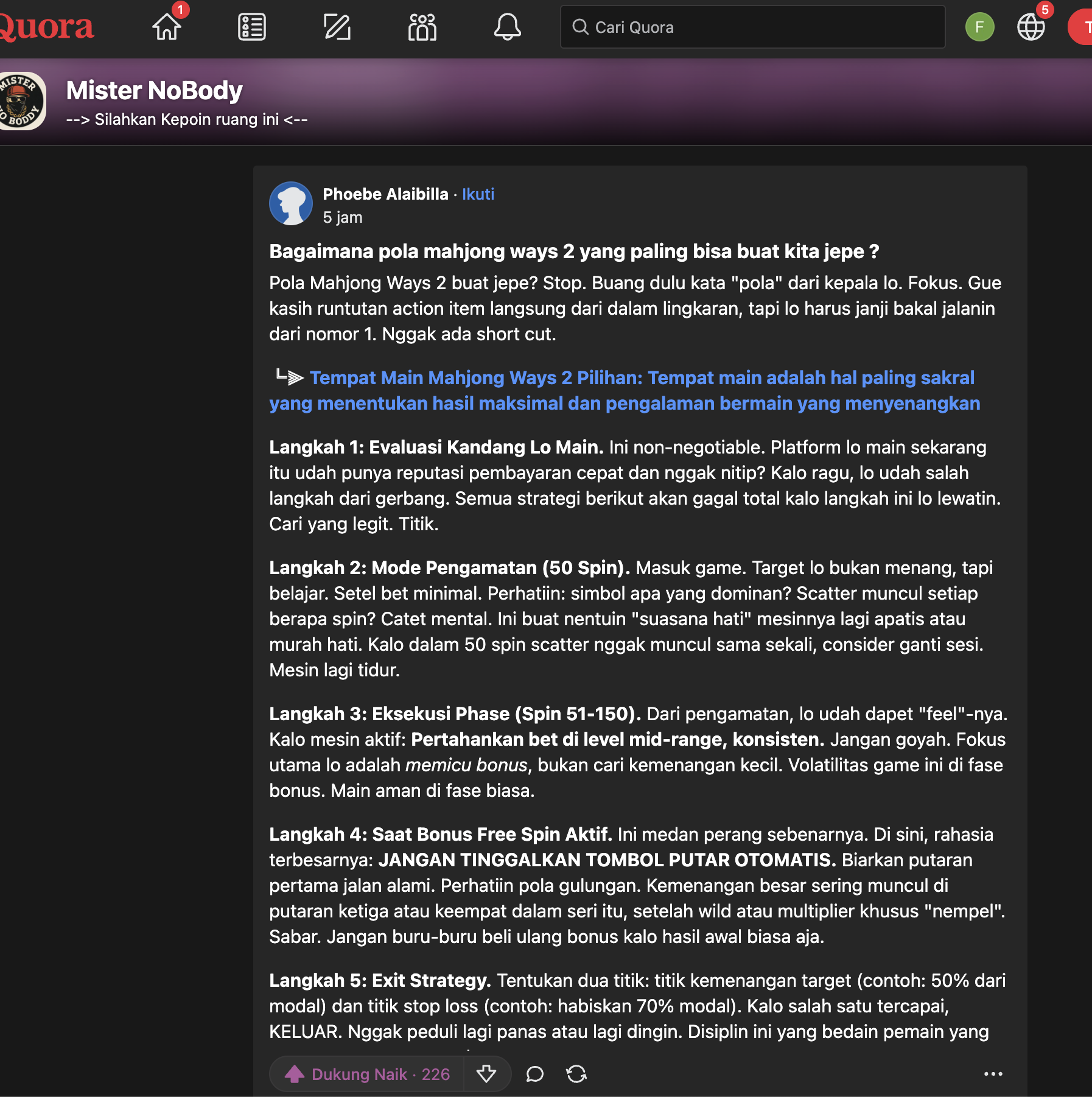Click the space tagline Silahkan Kepoin ruang ini
Screen dimensions: 1092x1097
(187, 119)
